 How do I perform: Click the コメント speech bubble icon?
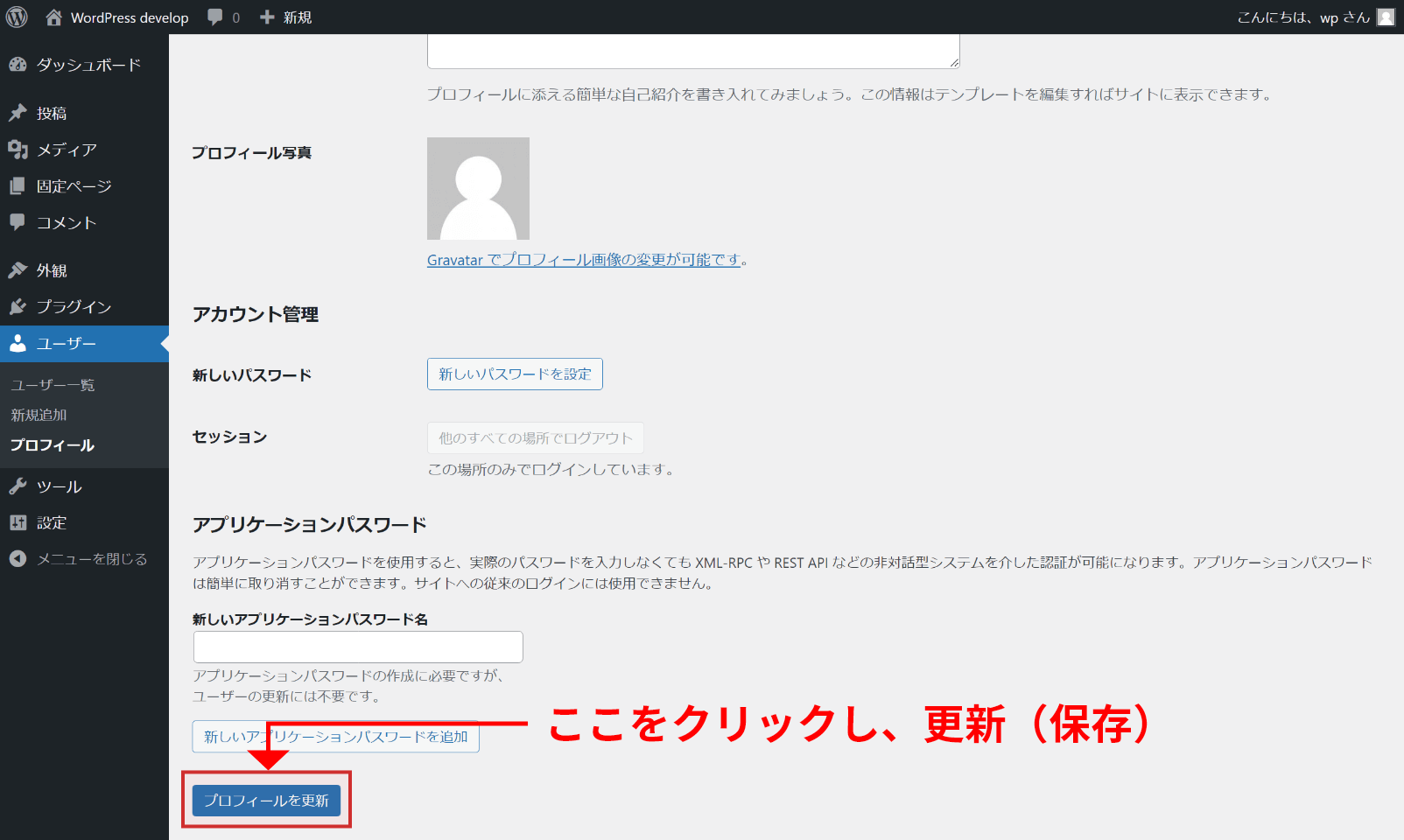18,222
